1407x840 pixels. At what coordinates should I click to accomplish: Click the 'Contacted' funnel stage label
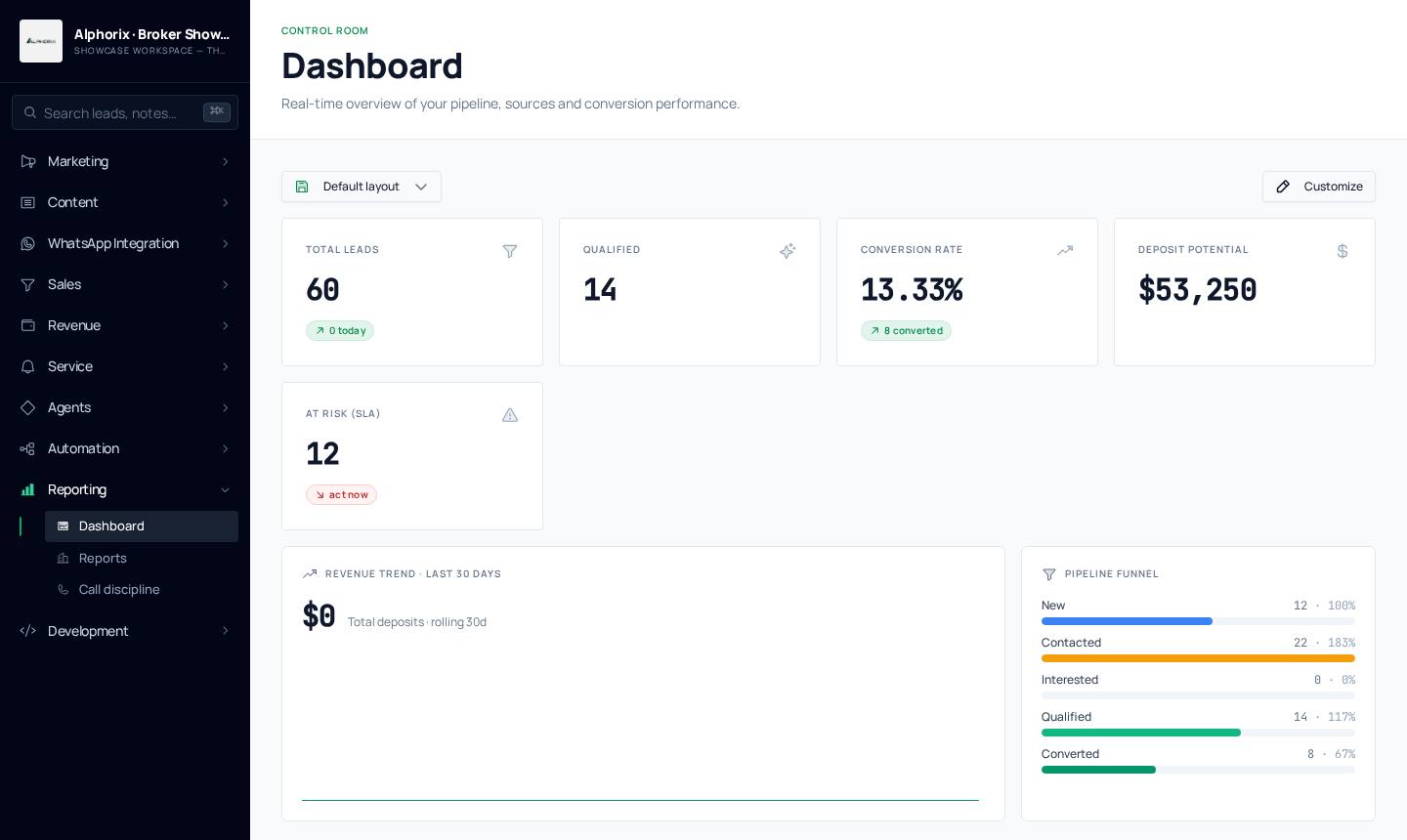(x=1071, y=643)
